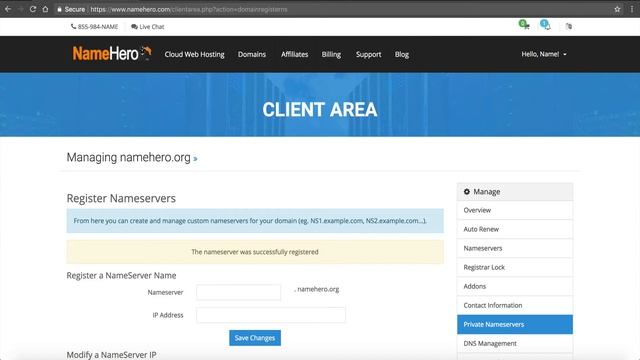
Task: Click the Register Nameservers heading
Action: pyautogui.click(x=121, y=198)
